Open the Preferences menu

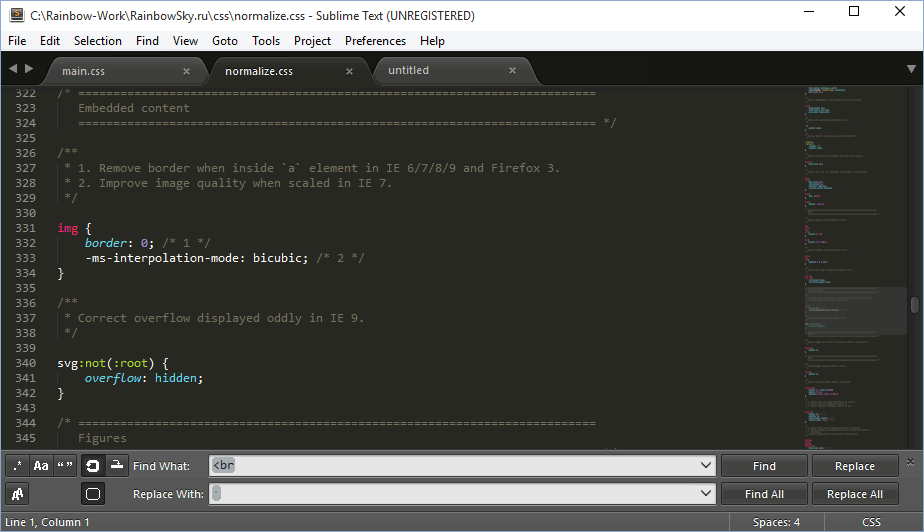pos(375,41)
